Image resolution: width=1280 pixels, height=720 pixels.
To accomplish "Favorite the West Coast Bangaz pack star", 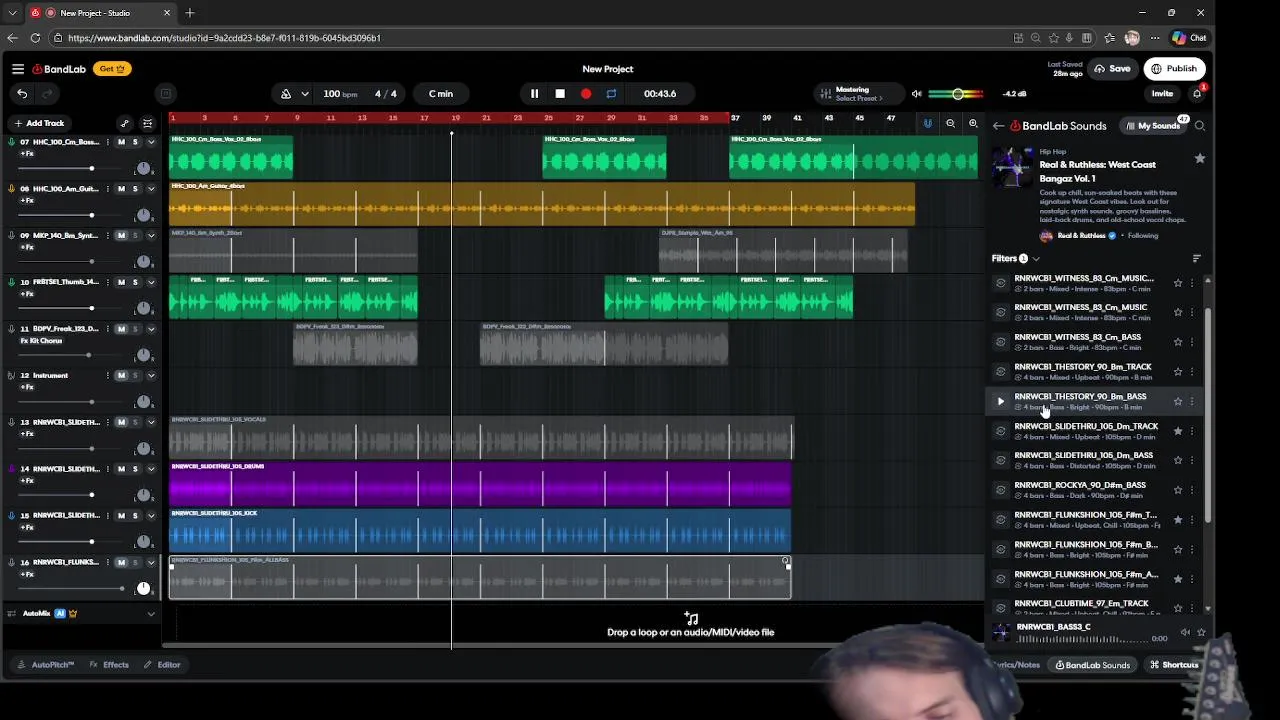I will pos(1200,158).
